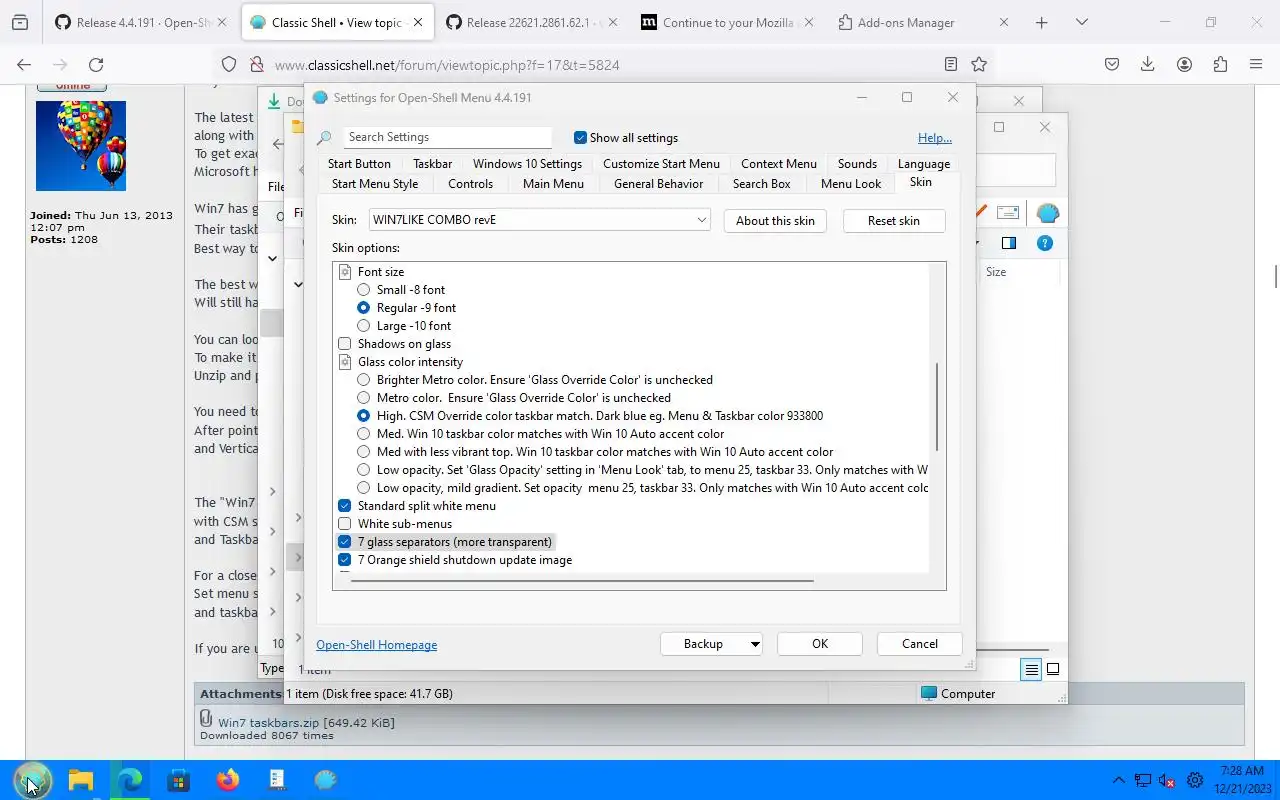Click the settings gear tray icon

click(1194, 781)
